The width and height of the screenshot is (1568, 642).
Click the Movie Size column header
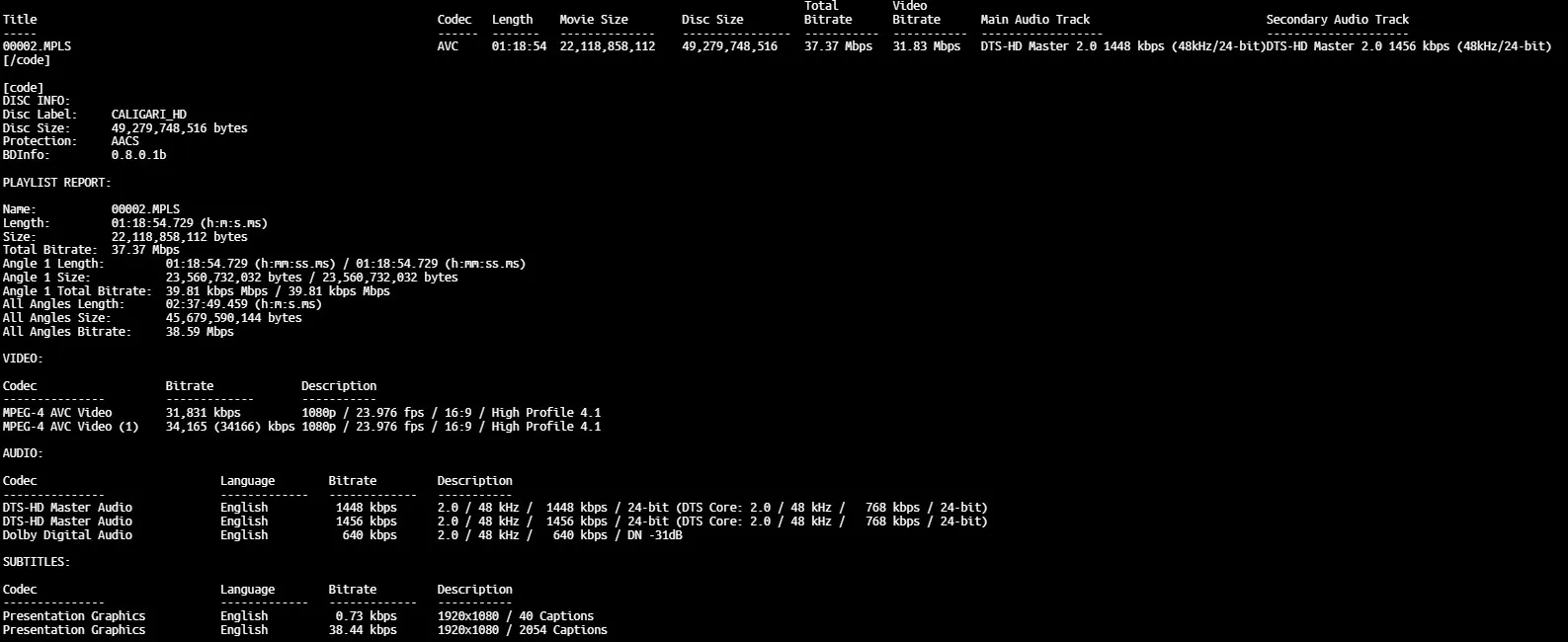click(594, 20)
